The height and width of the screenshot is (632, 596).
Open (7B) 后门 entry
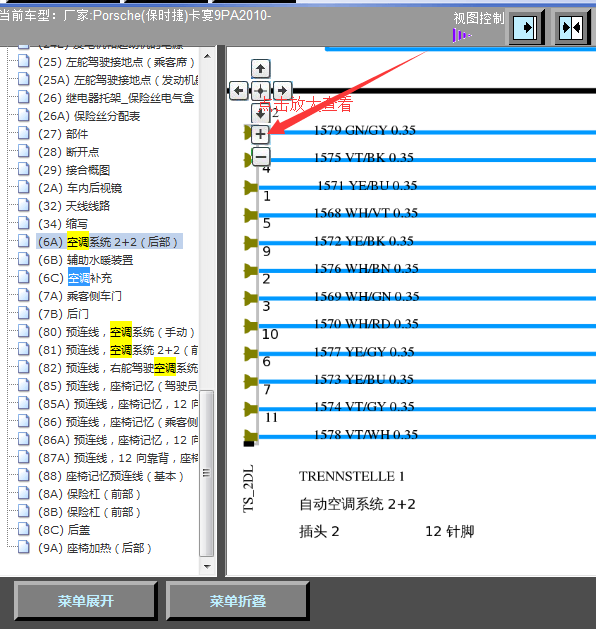click(x=63, y=314)
